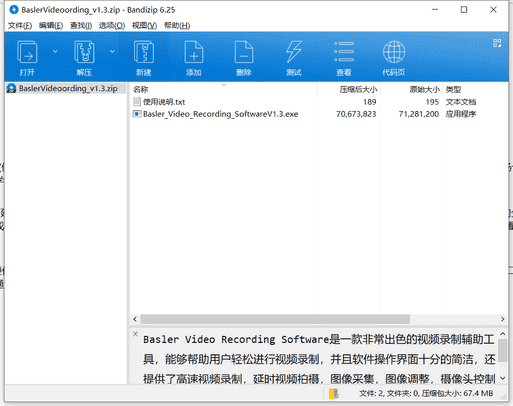Click the 文本文档 type cell
Screen dimensions: 513x406
pos(461,102)
